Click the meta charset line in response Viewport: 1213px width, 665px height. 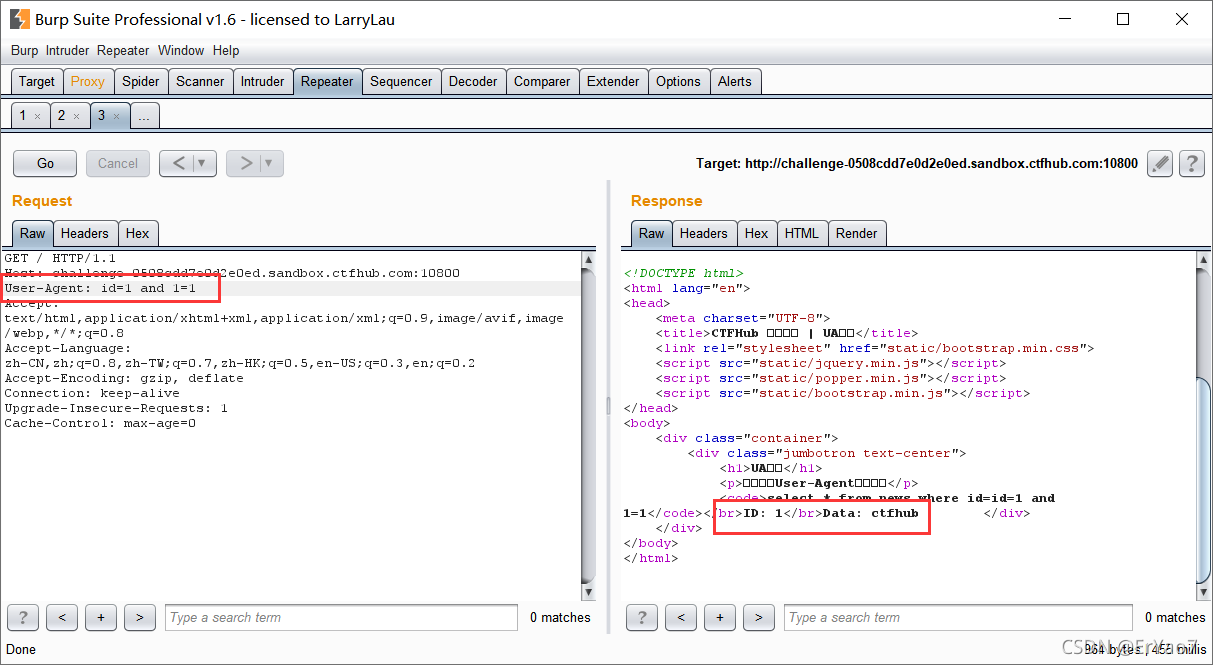click(x=743, y=318)
